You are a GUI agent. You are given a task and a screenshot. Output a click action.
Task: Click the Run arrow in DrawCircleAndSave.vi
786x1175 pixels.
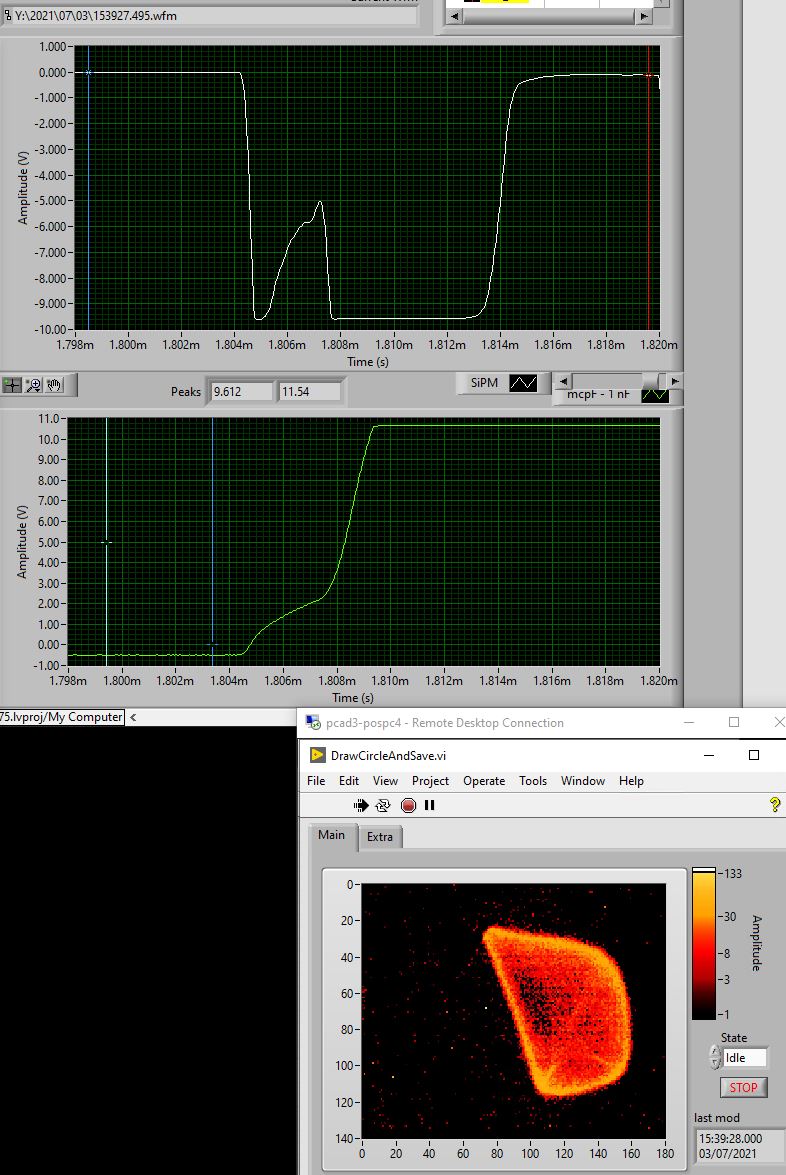(x=361, y=806)
